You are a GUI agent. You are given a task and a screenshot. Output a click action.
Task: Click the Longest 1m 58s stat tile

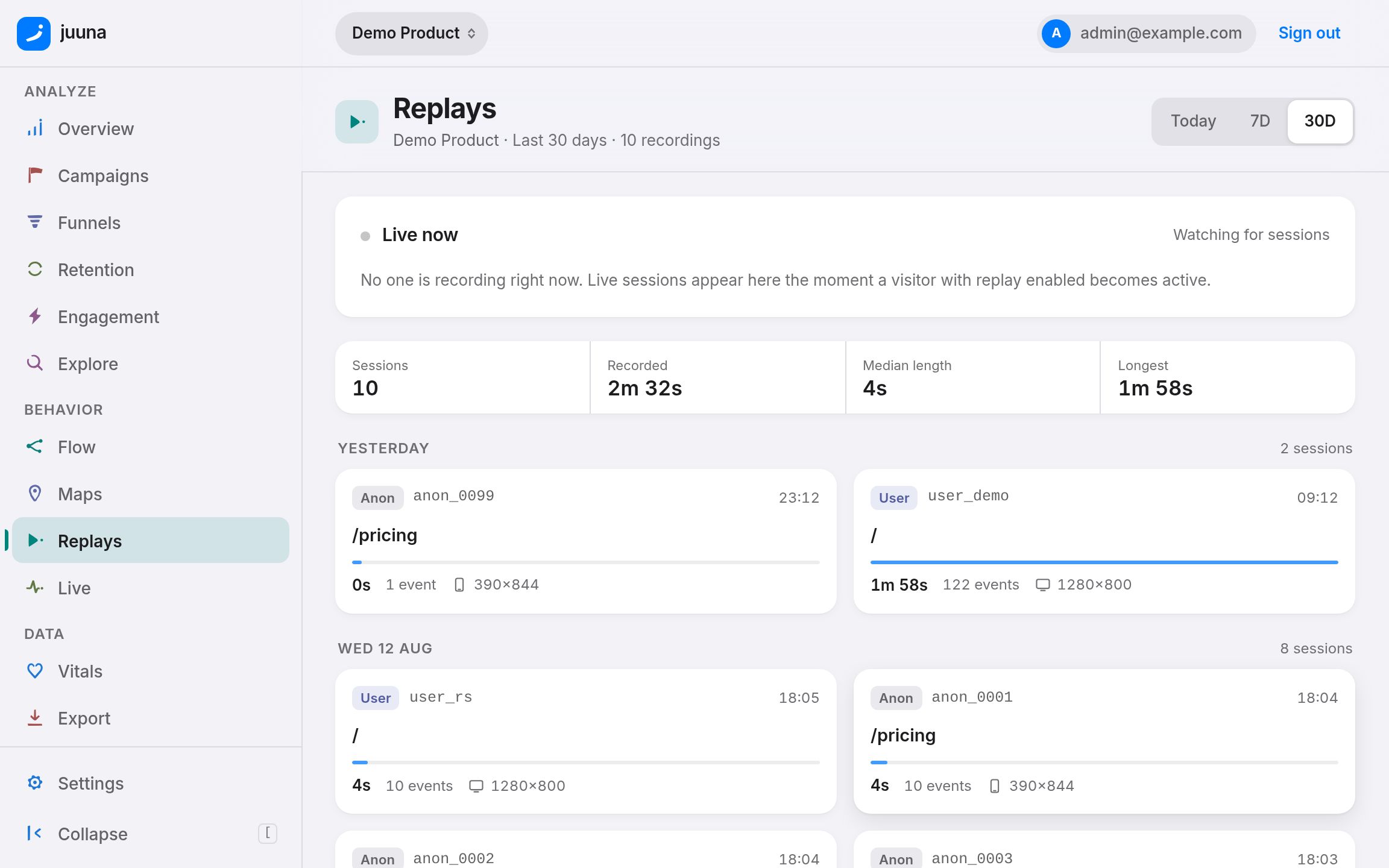pyautogui.click(x=1228, y=377)
